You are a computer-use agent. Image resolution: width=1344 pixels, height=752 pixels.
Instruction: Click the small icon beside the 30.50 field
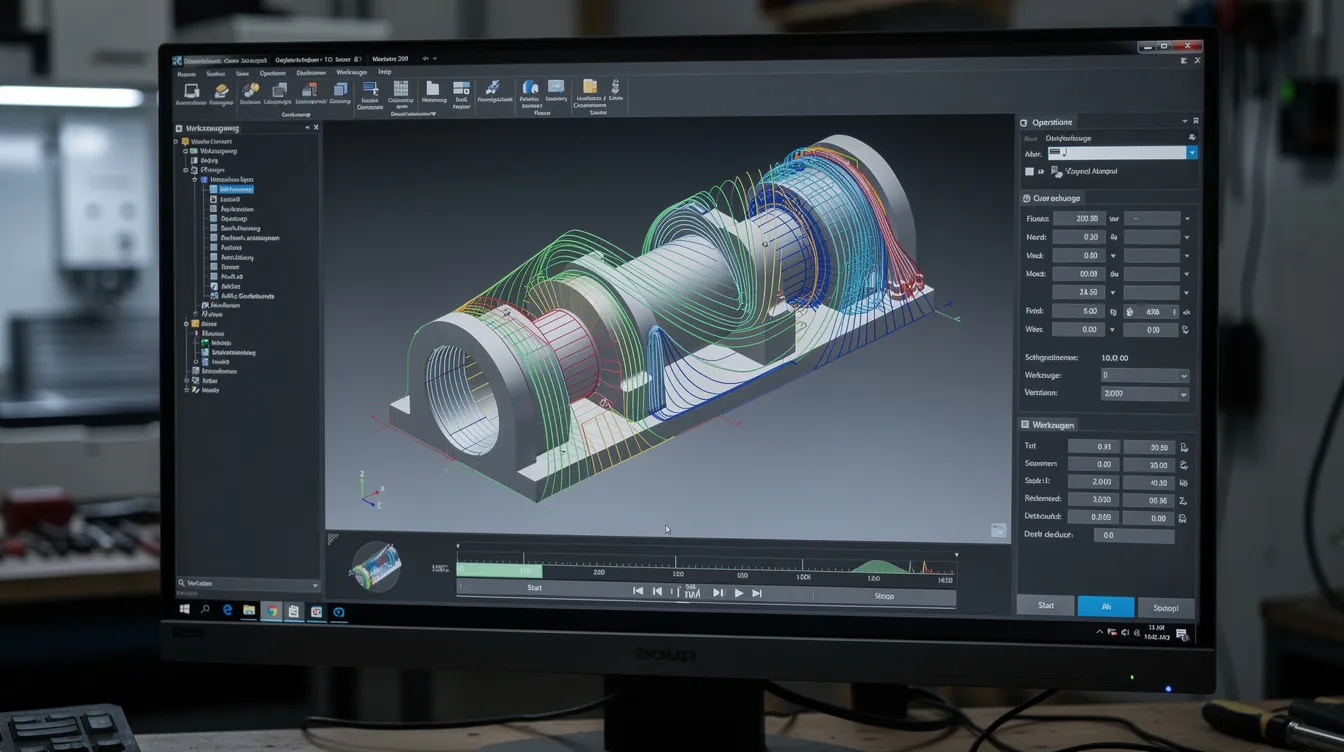click(x=1184, y=448)
